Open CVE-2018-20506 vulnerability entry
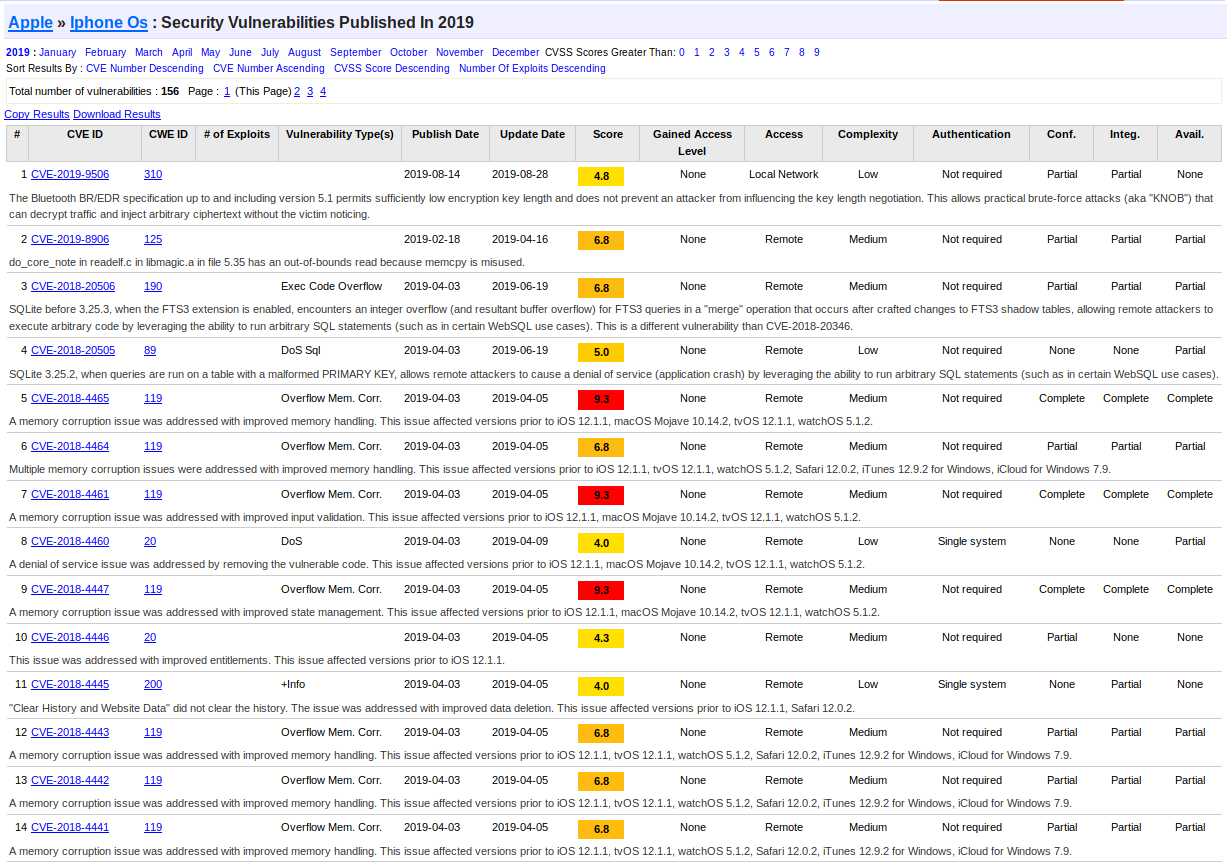 coord(73,286)
